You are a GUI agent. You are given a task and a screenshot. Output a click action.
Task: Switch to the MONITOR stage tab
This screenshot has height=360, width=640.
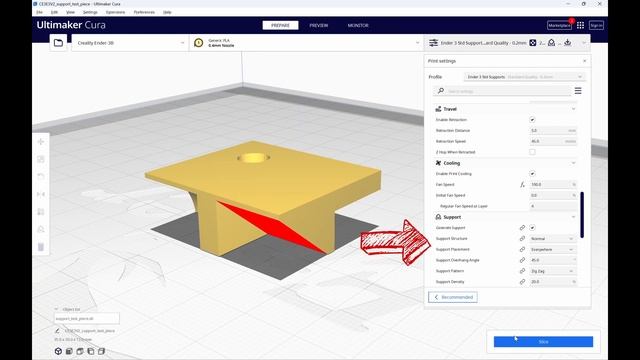tap(358, 25)
